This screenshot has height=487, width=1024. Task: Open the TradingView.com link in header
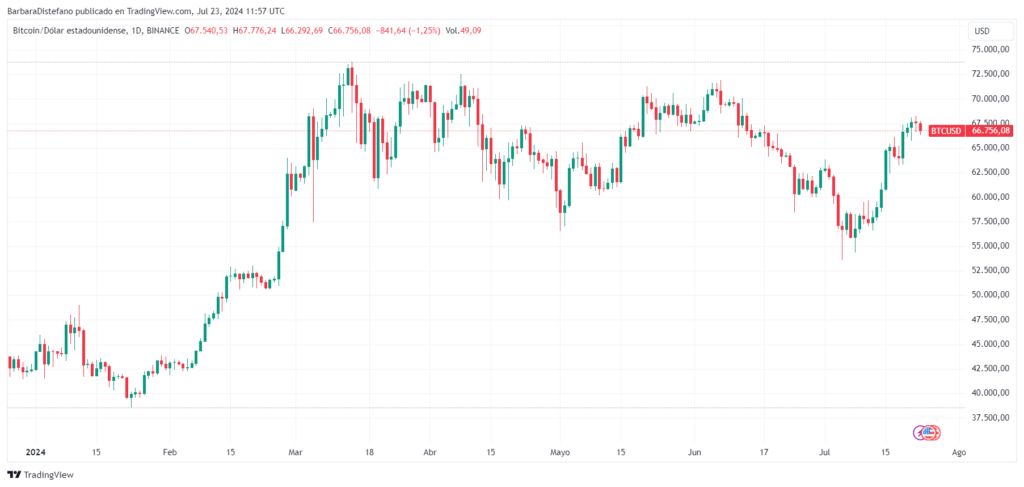pyautogui.click(x=161, y=11)
